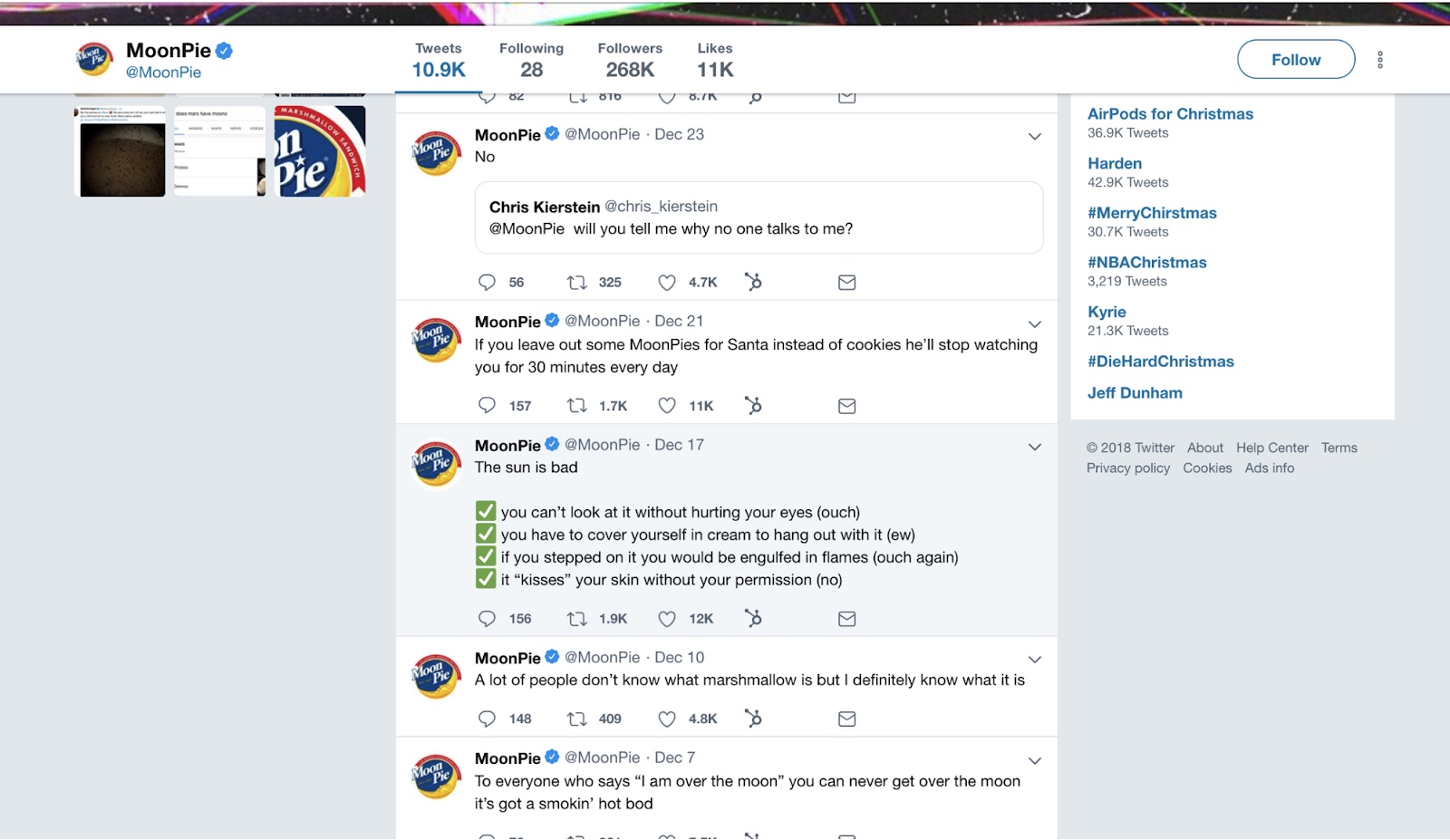Open the three-dot profile options menu
1450x840 pixels.
1380,60
